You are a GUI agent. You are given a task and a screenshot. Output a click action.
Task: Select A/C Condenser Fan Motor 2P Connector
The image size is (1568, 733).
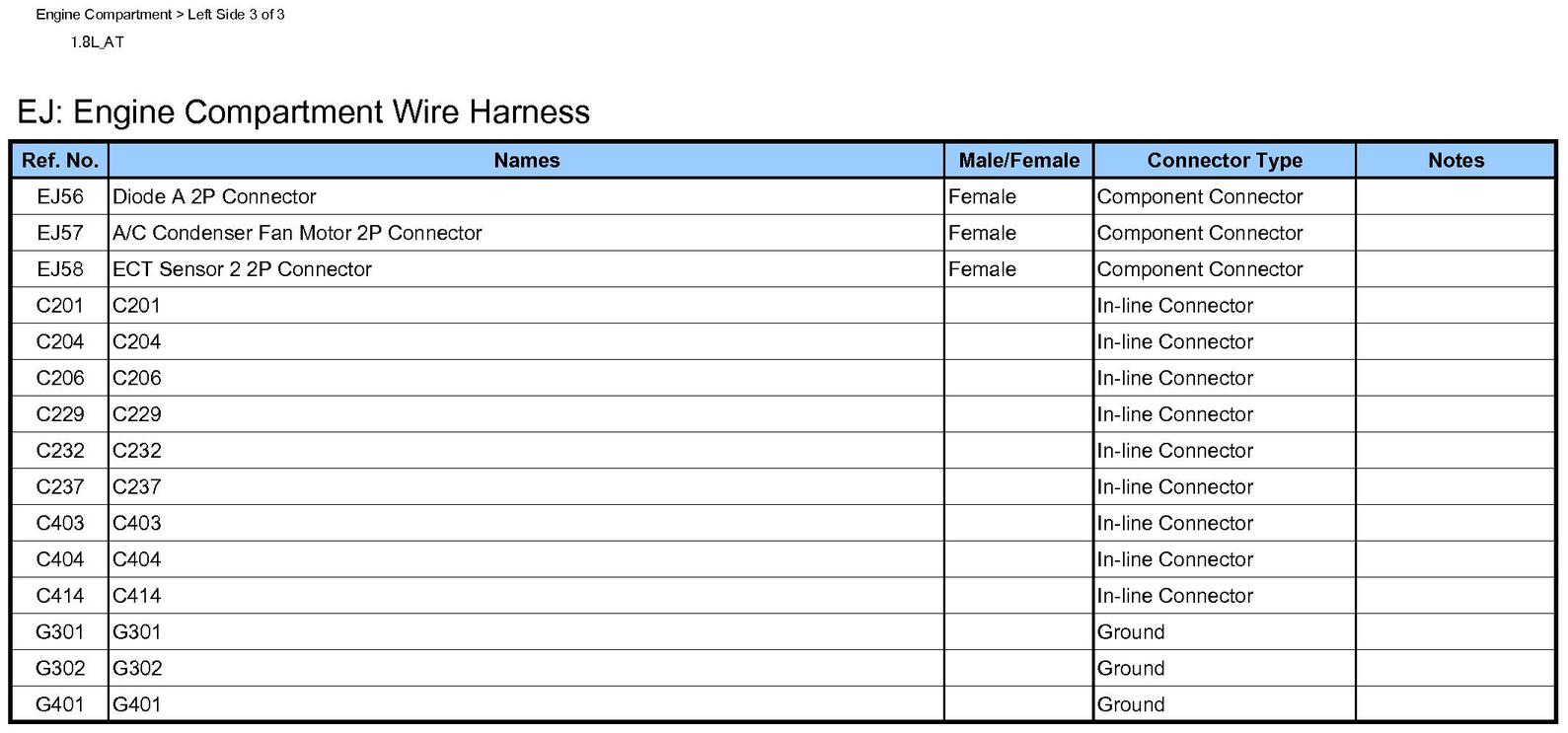coord(297,233)
